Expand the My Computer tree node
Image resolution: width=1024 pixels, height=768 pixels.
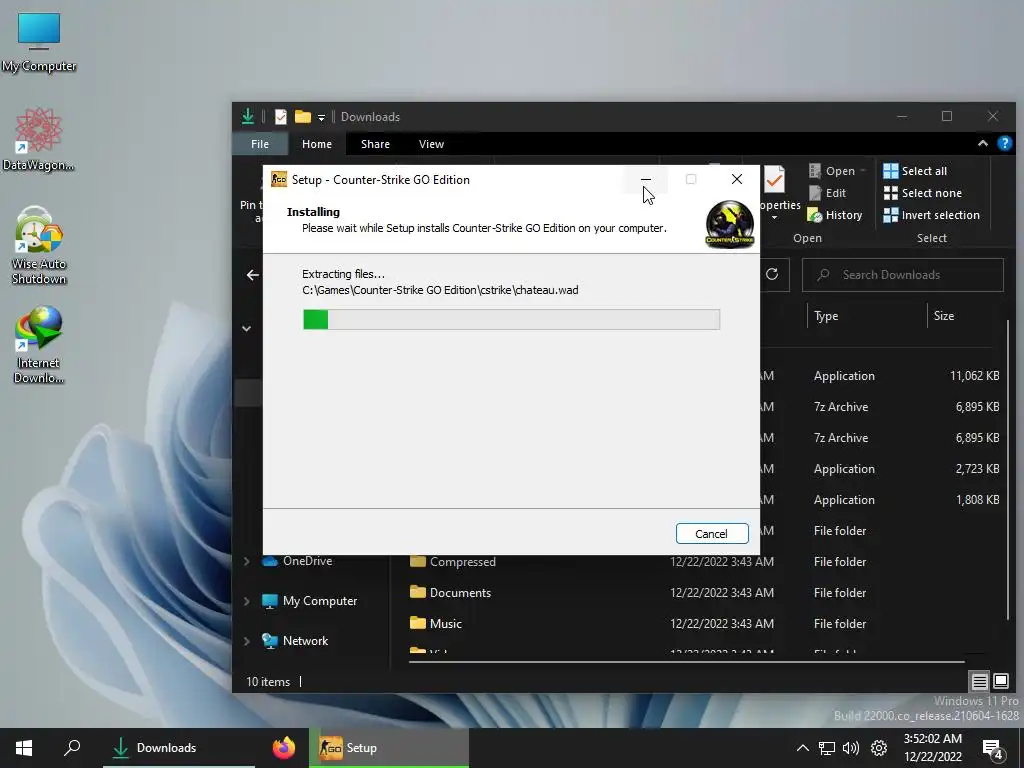click(x=247, y=601)
